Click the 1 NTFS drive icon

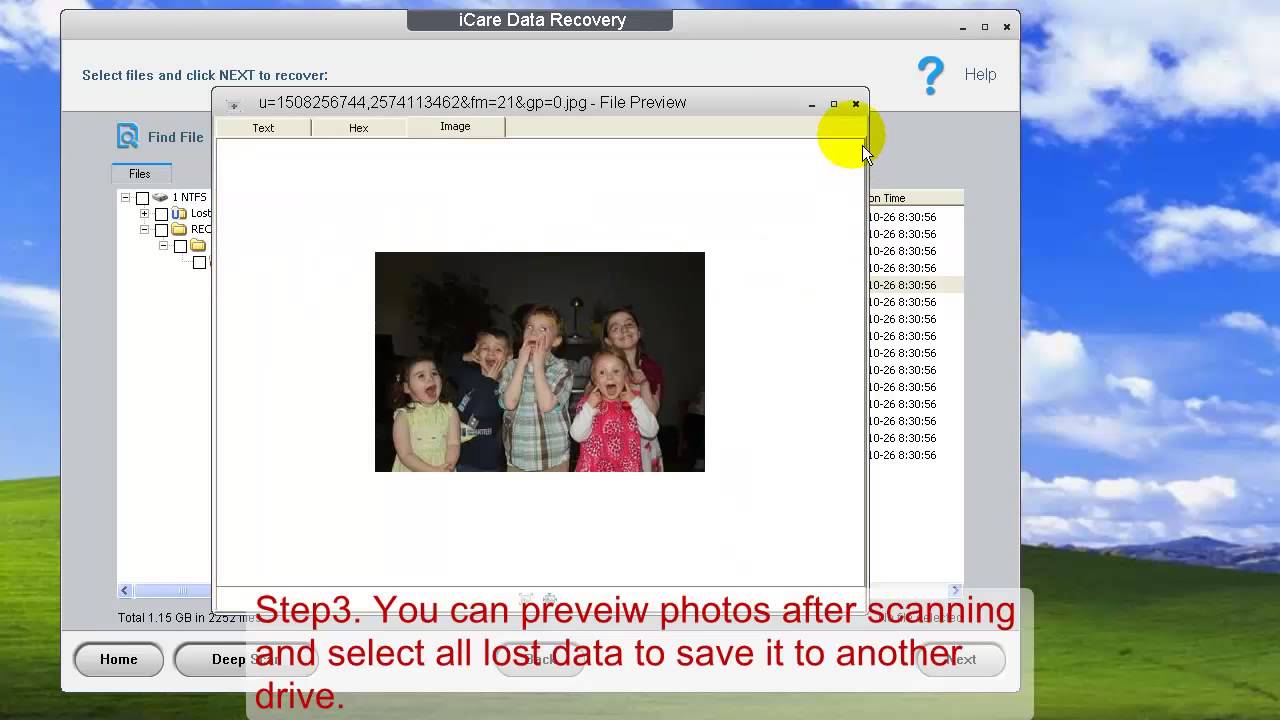160,198
